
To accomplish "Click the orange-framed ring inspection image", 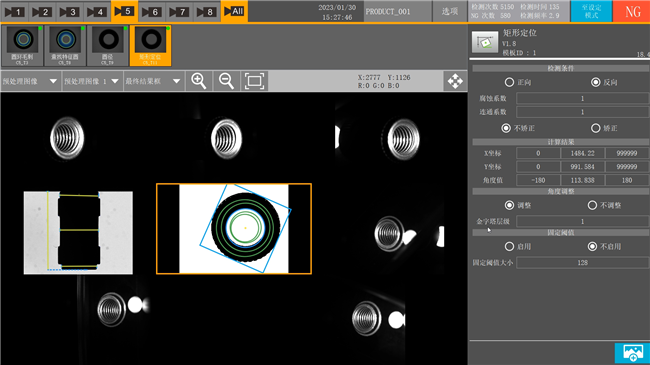I will 234,229.
